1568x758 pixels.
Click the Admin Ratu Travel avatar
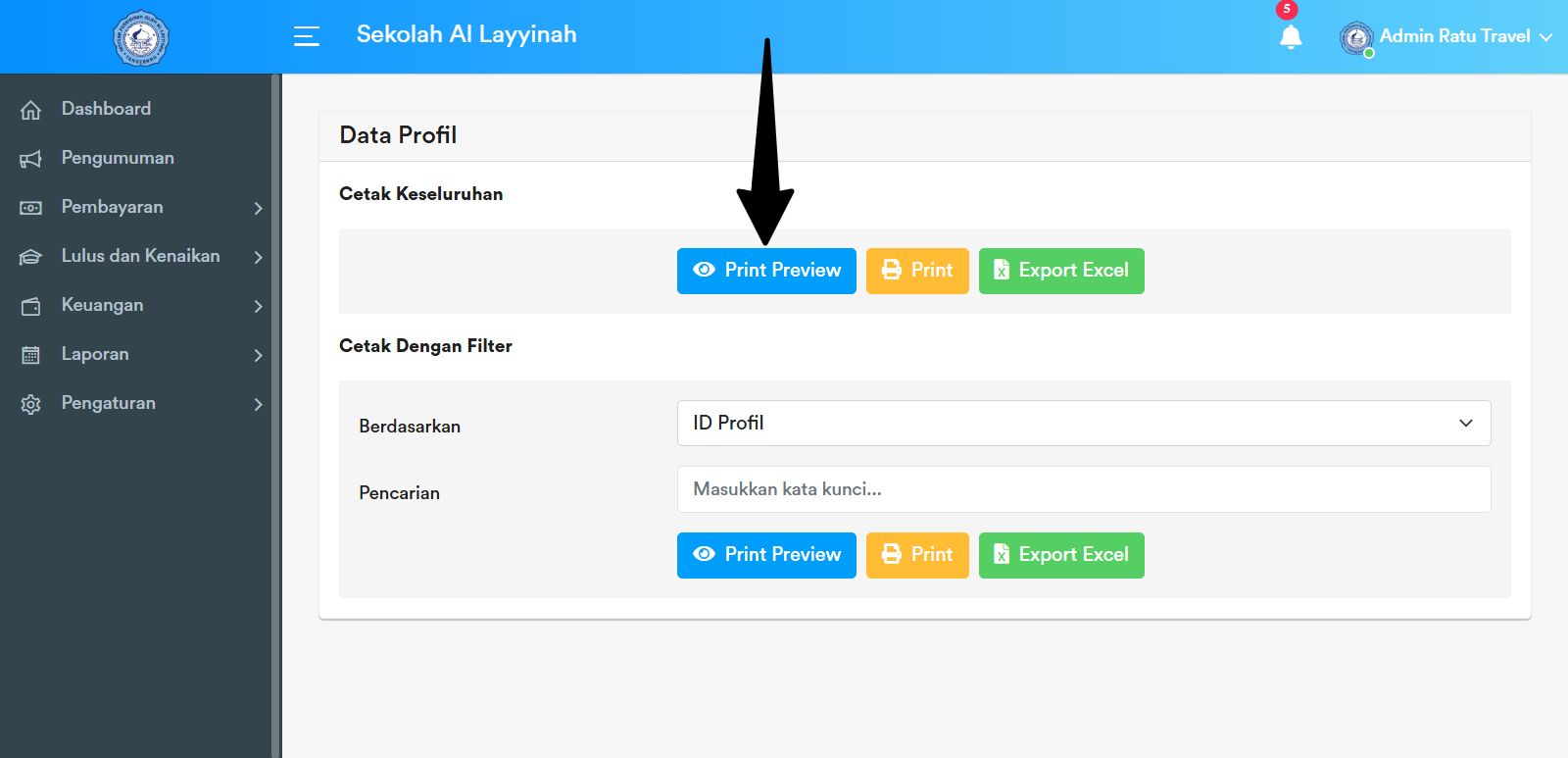coord(1356,38)
